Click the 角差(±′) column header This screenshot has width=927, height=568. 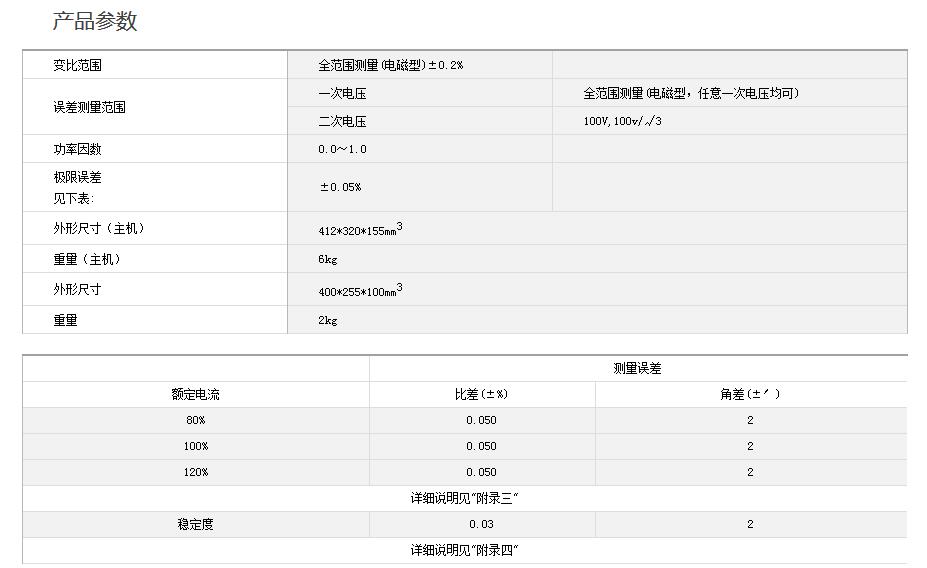(750, 394)
